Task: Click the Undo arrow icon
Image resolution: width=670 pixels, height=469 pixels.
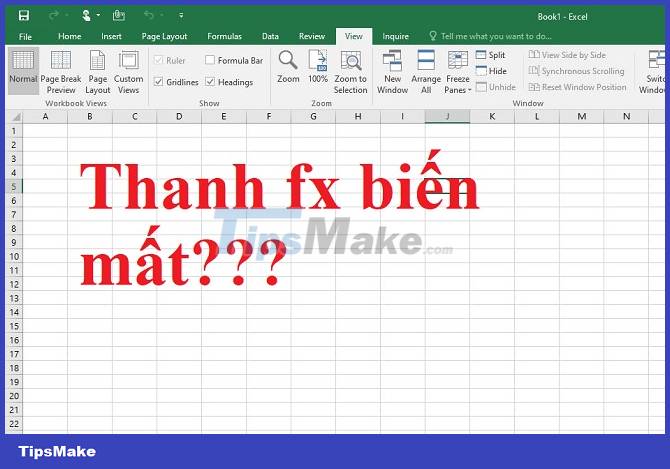Action: point(149,16)
